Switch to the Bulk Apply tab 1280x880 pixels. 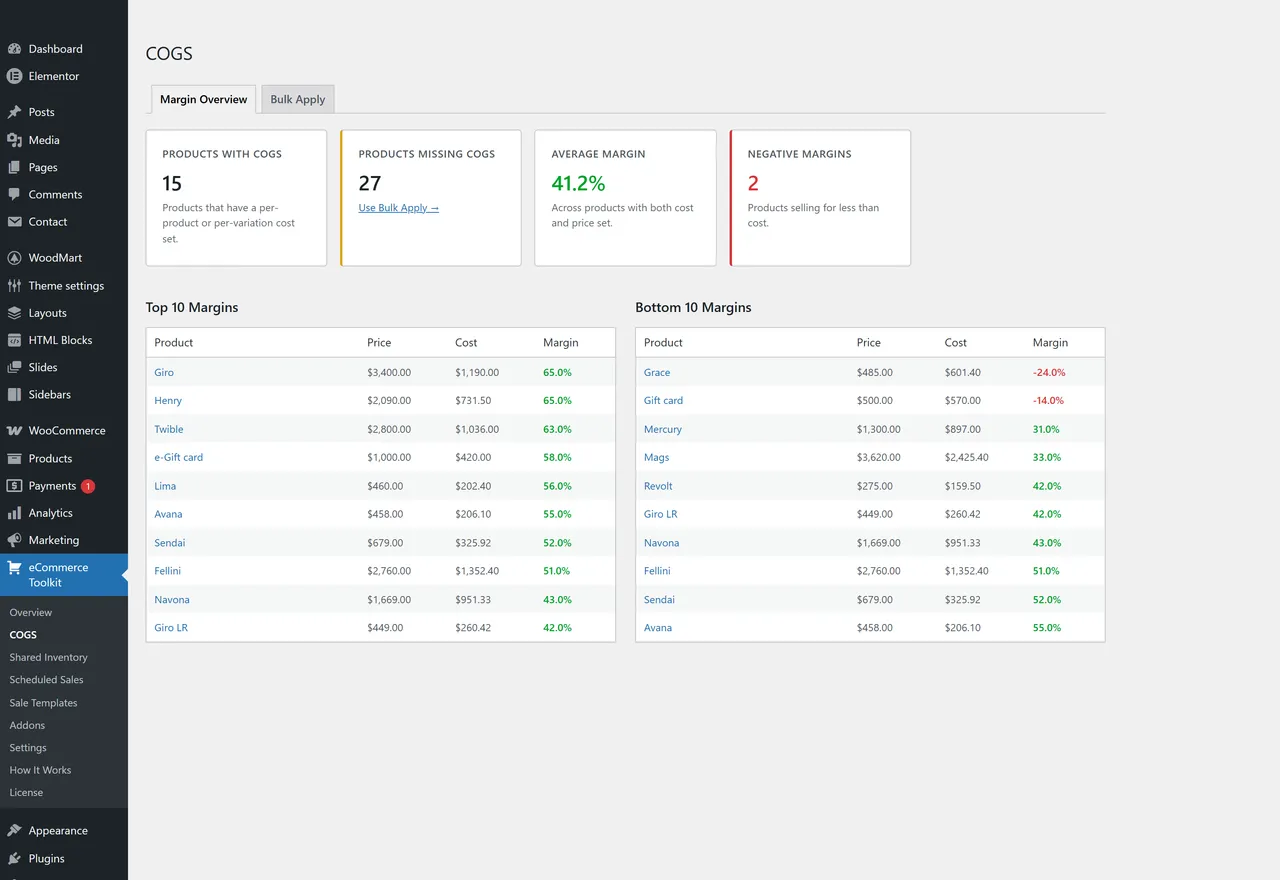(298, 99)
